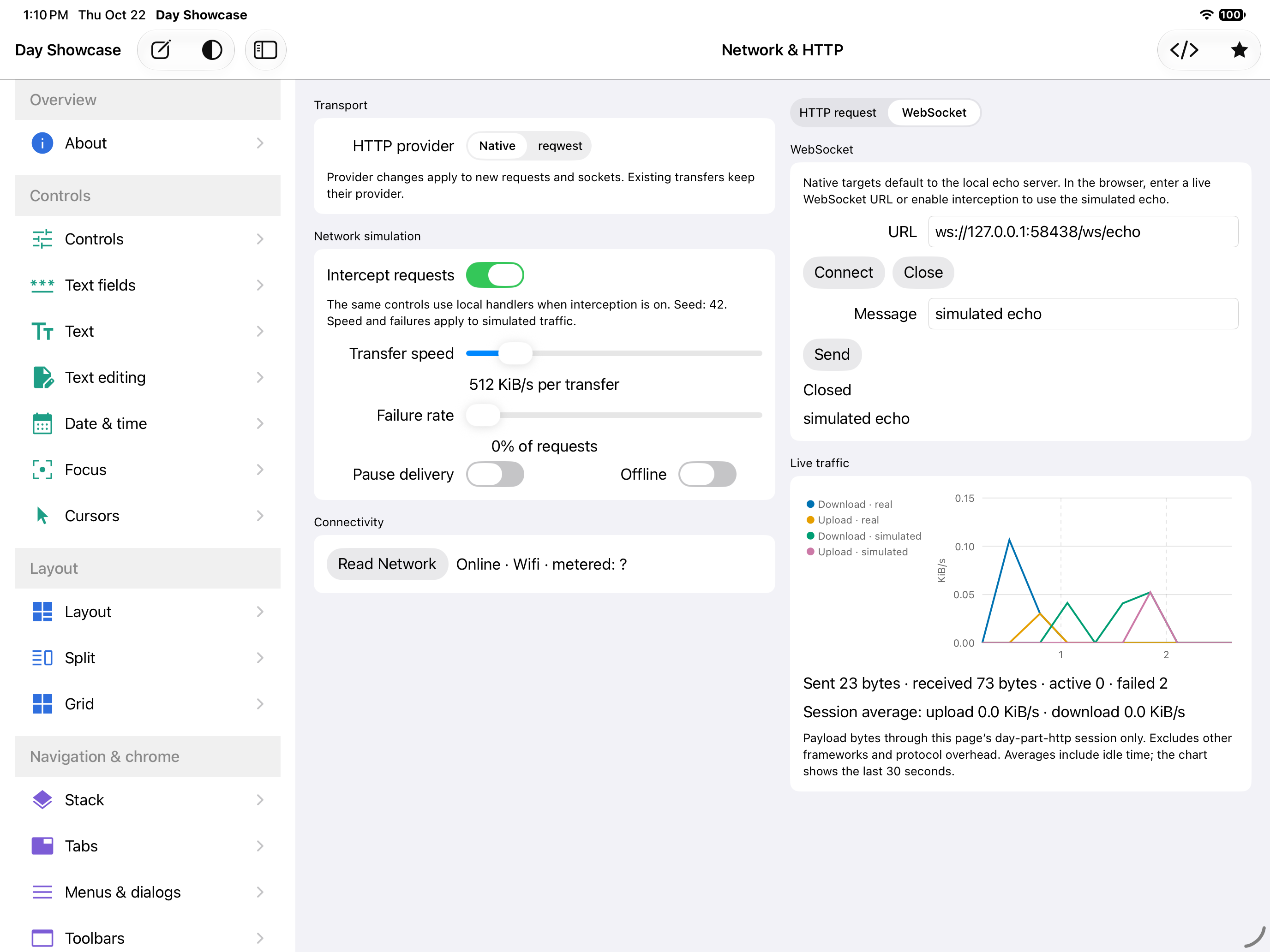Open the Layout sidebar item

click(x=148, y=612)
